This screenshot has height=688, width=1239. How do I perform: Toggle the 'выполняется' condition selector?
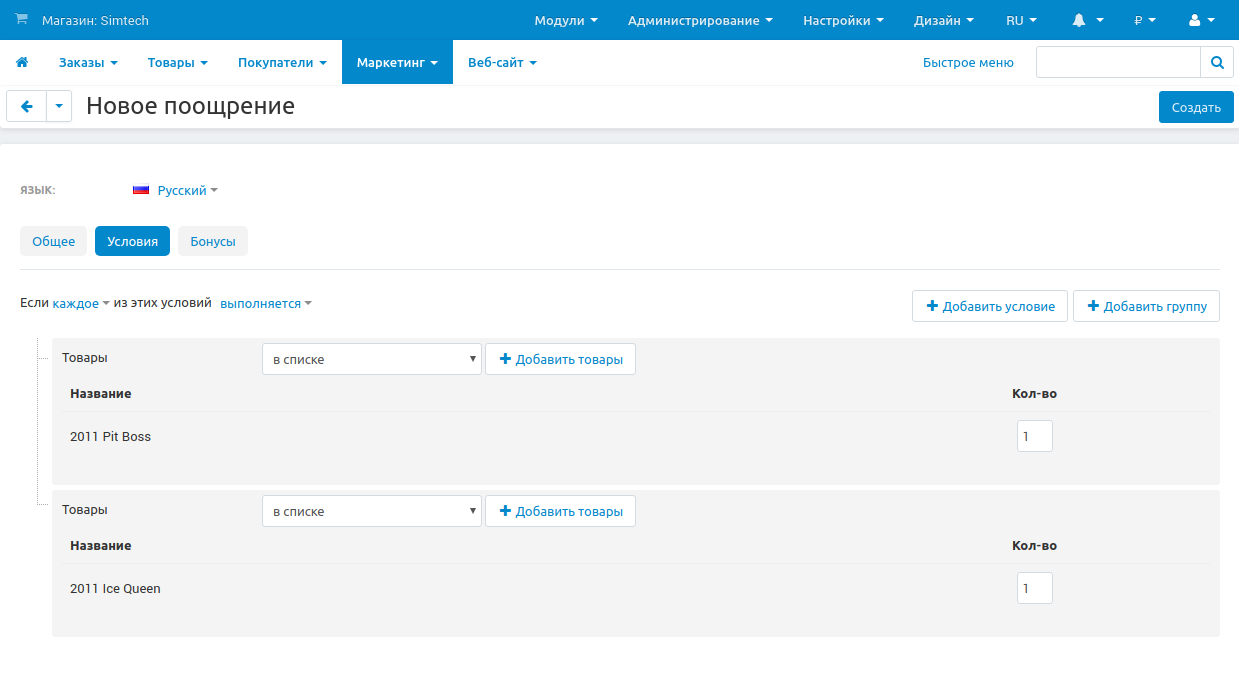click(265, 303)
